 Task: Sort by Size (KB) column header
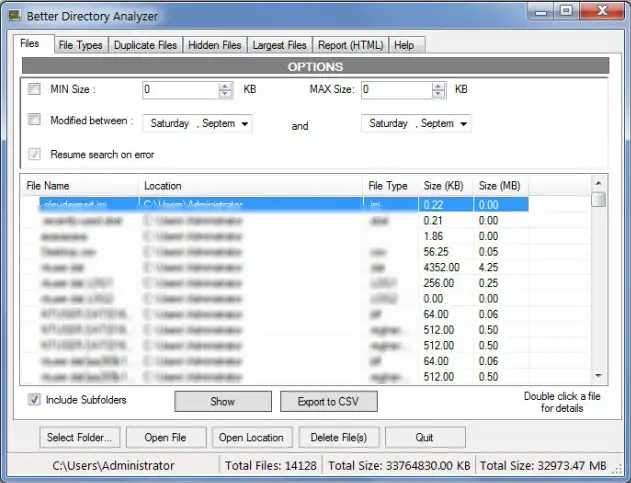tap(446, 186)
